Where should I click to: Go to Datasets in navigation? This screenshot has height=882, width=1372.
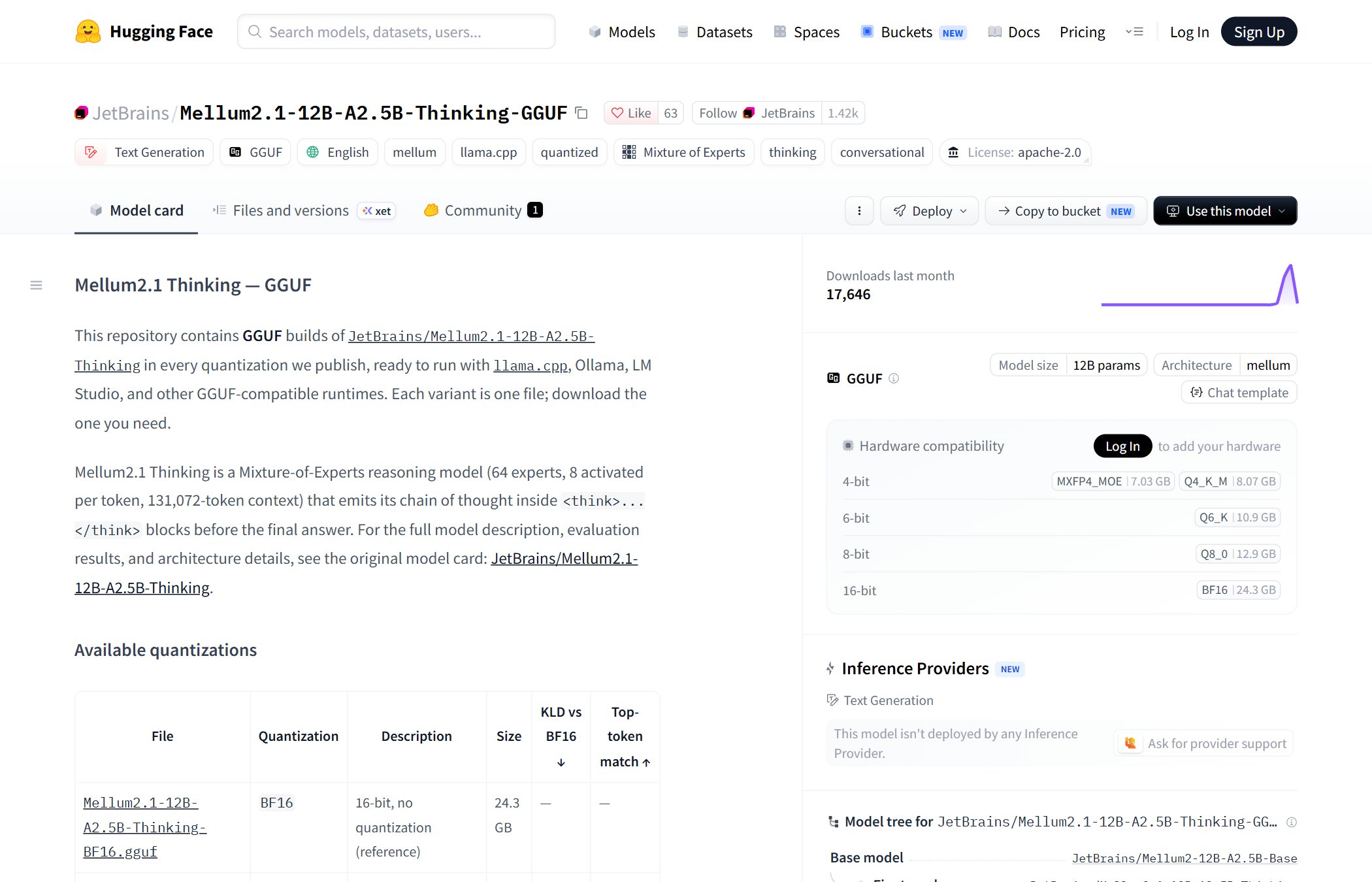[x=715, y=32]
